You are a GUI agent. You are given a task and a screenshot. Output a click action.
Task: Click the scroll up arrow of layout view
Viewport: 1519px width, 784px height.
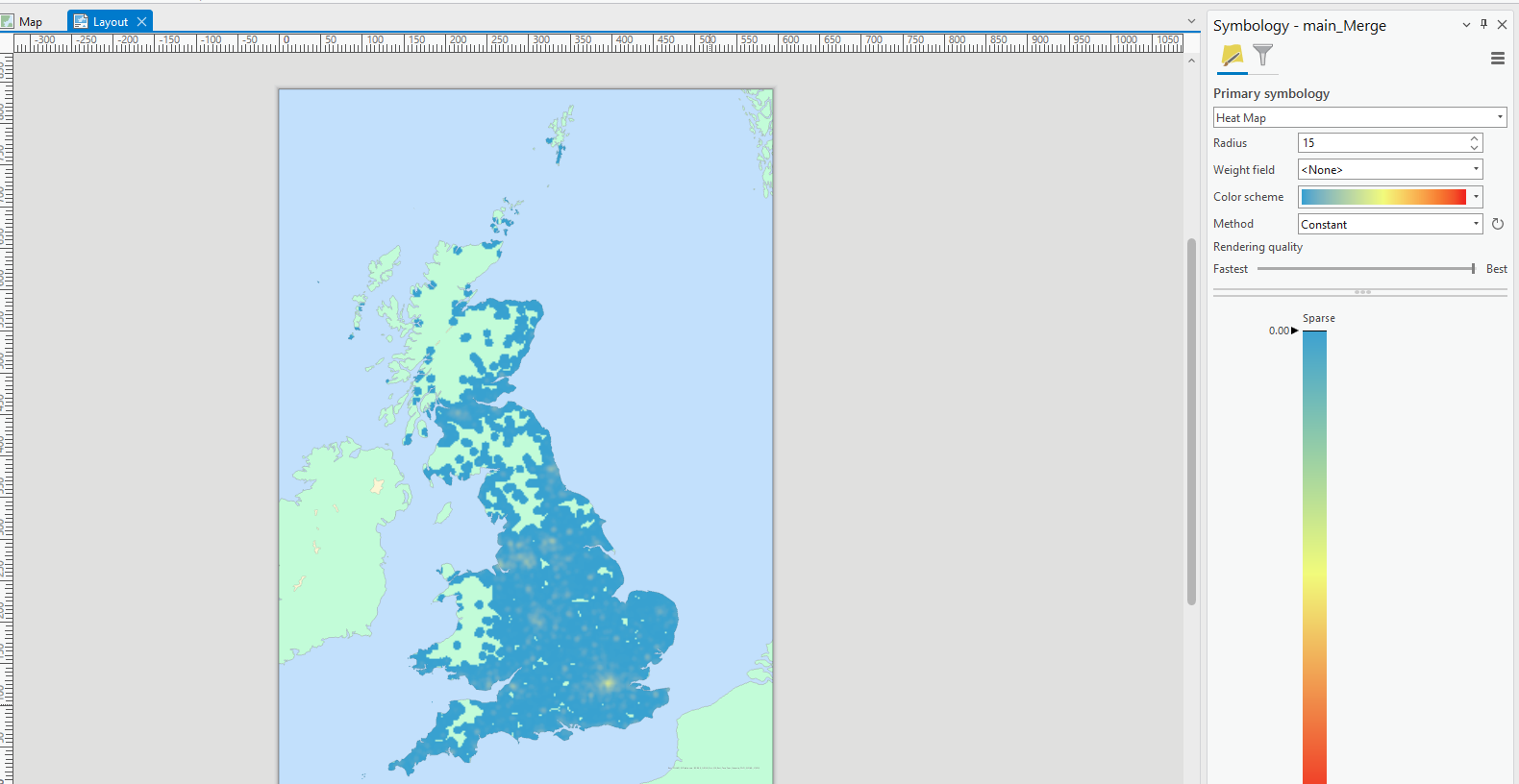pyautogui.click(x=1191, y=61)
